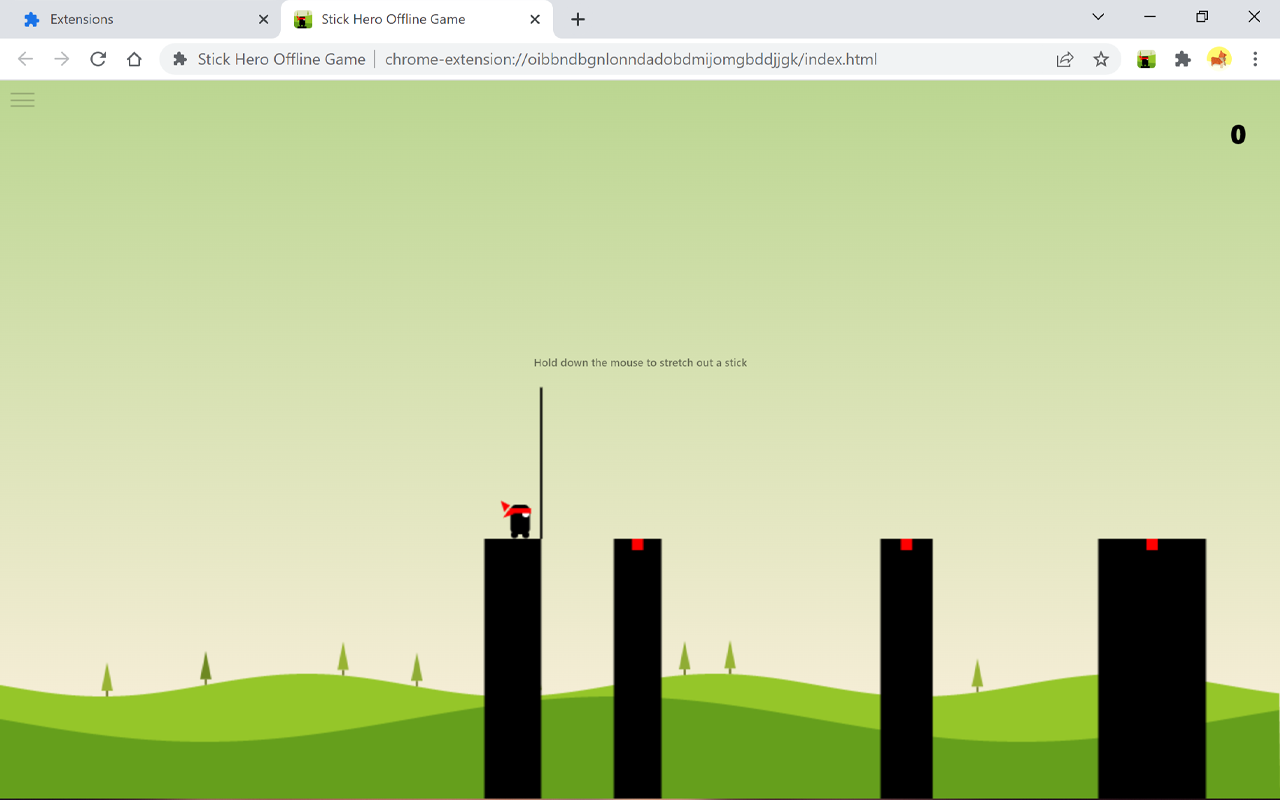Close the Stick Hero Offline Game tab
The height and width of the screenshot is (800, 1280).
pyautogui.click(x=535, y=19)
